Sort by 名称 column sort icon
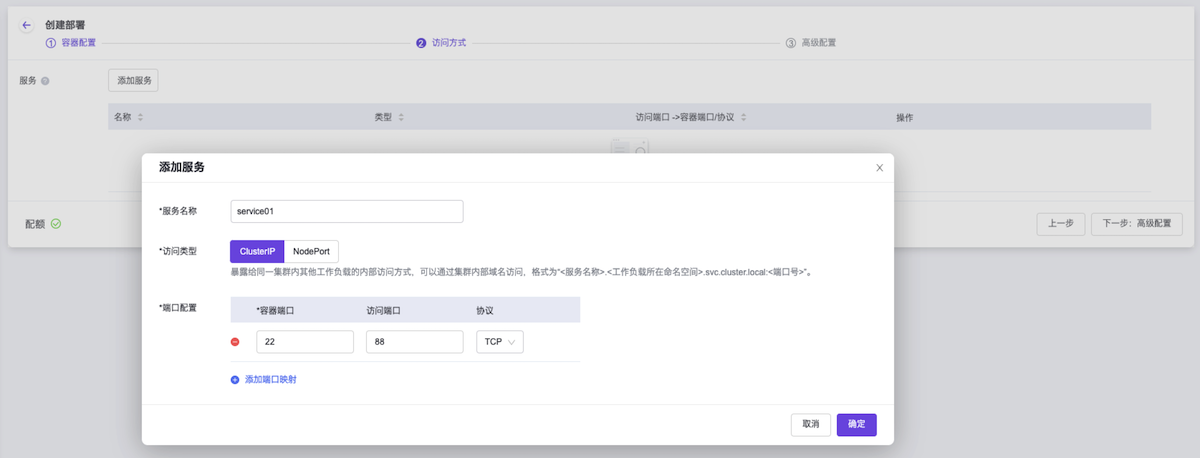This screenshot has width=1200, height=458. click(x=140, y=118)
